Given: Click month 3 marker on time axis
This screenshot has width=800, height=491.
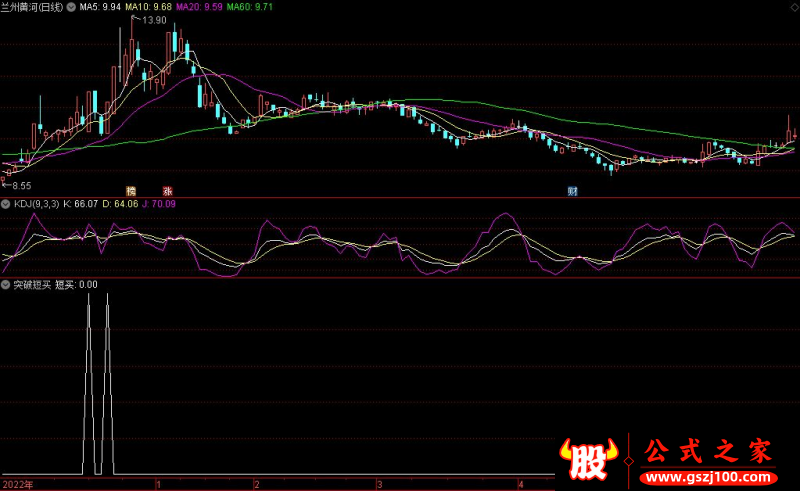Looking at the screenshot, I should pos(379,484).
